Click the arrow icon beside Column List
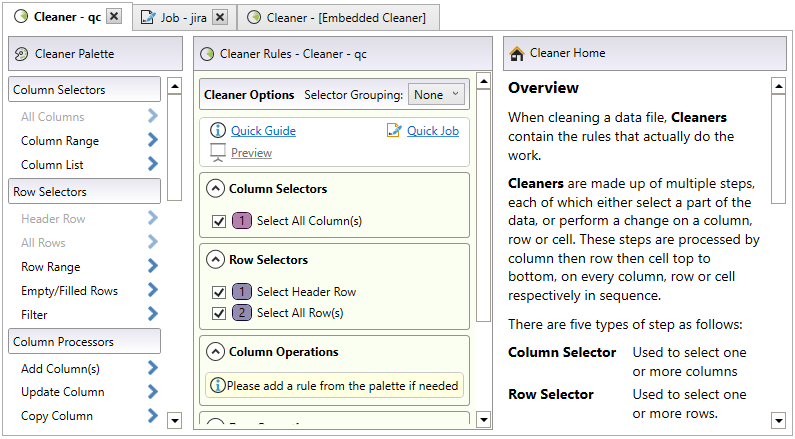The image size is (795, 439). [152, 165]
